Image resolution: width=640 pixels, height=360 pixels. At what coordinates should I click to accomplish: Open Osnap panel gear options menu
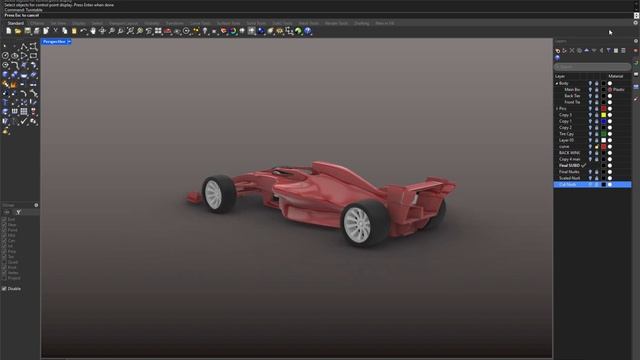coord(36,205)
